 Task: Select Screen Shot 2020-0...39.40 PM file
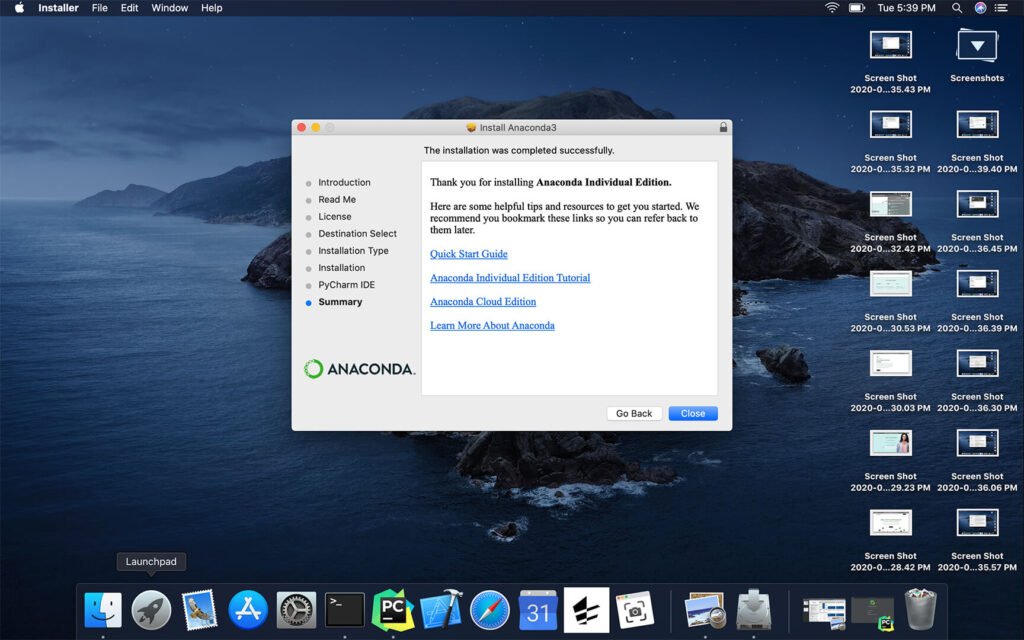[x=977, y=124]
